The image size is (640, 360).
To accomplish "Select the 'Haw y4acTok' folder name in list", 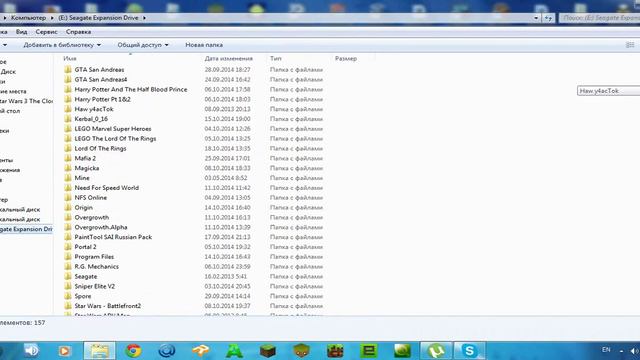I will (94, 109).
